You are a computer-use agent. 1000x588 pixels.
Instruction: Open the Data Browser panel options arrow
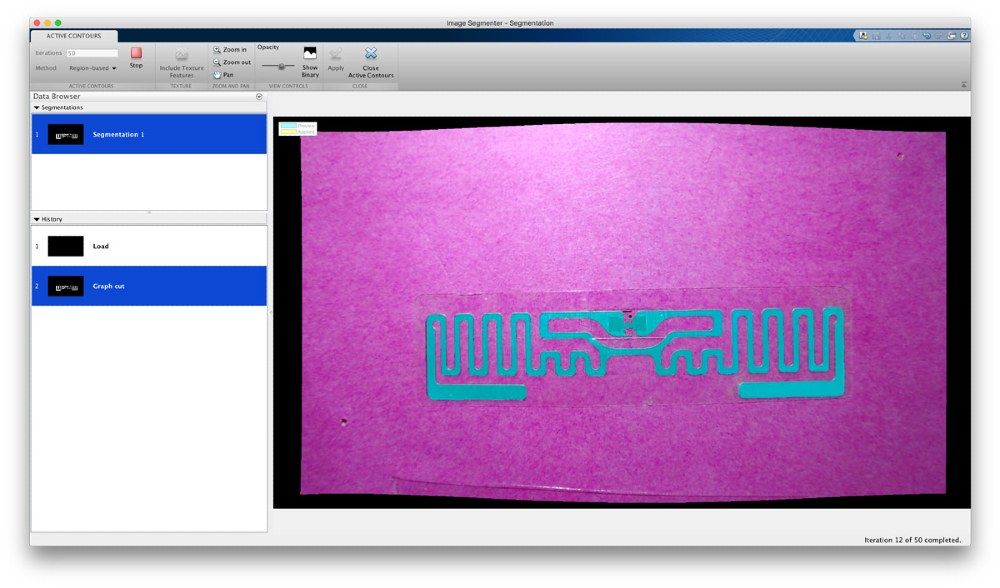click(259, 97)
